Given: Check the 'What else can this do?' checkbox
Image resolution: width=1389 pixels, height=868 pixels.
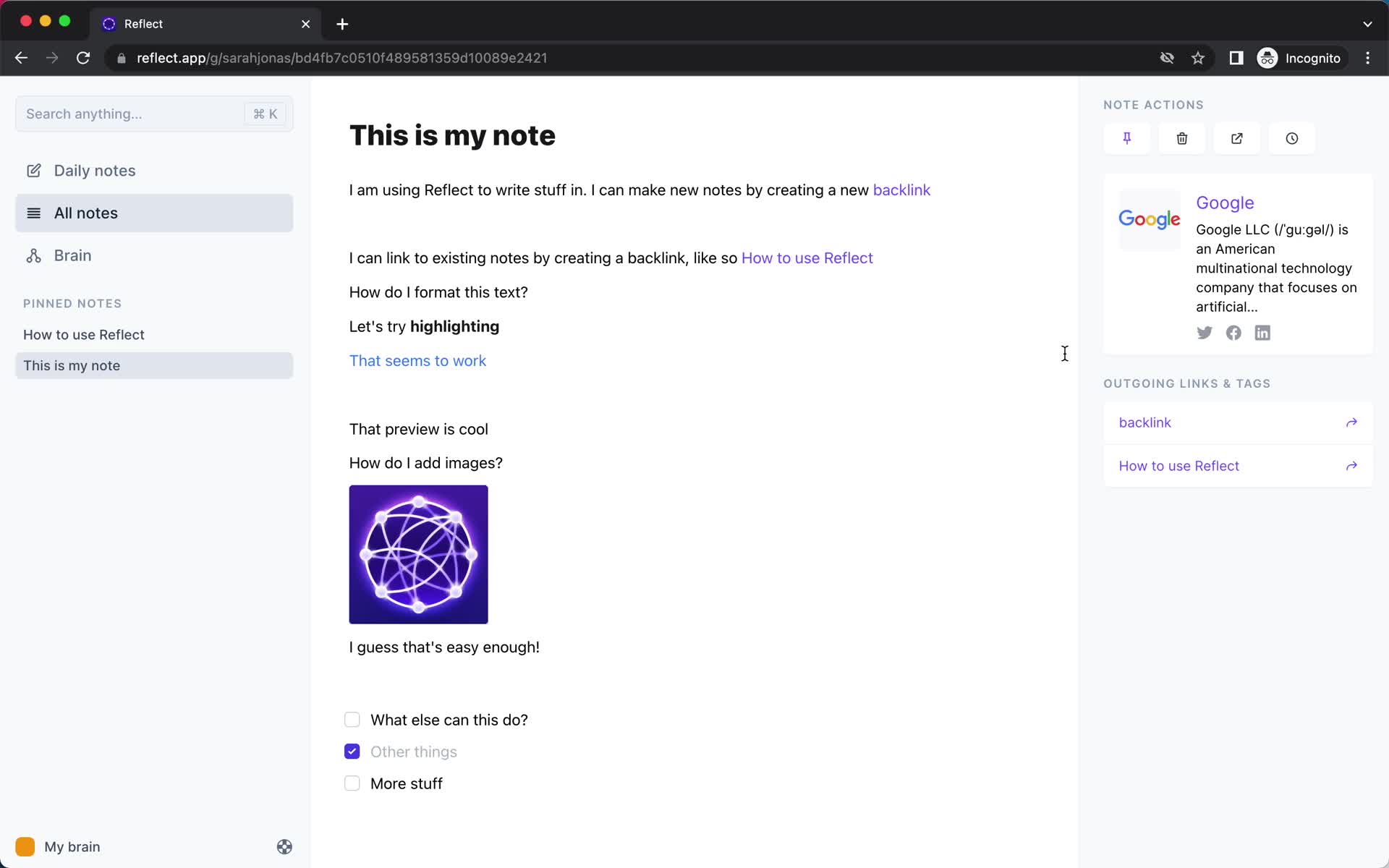Looking at the screenshot, I should coord(352,720).
